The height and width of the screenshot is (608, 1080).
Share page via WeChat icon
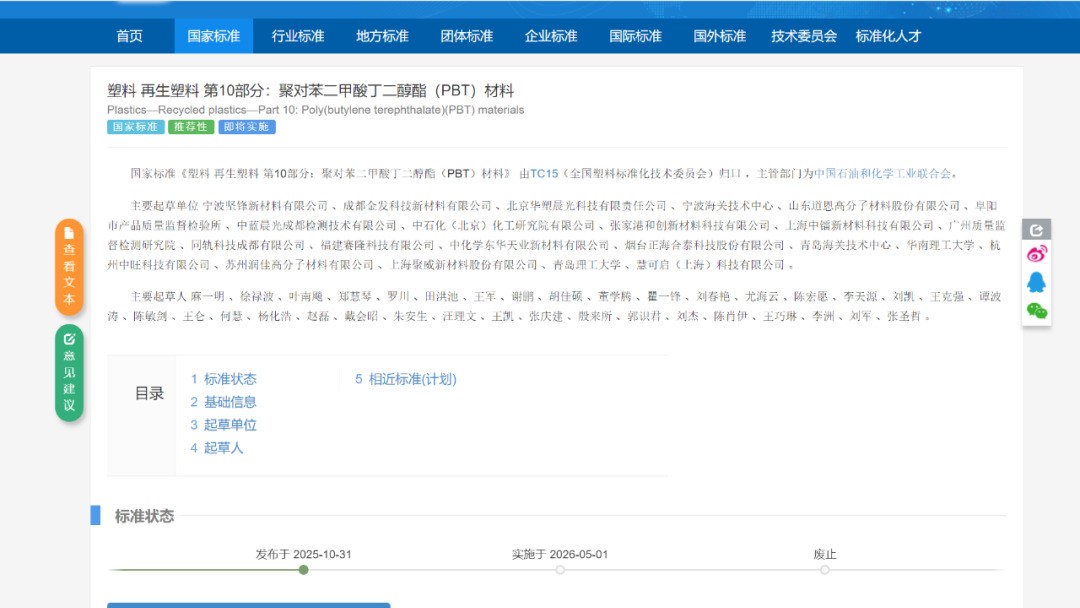pos(1036,311)
